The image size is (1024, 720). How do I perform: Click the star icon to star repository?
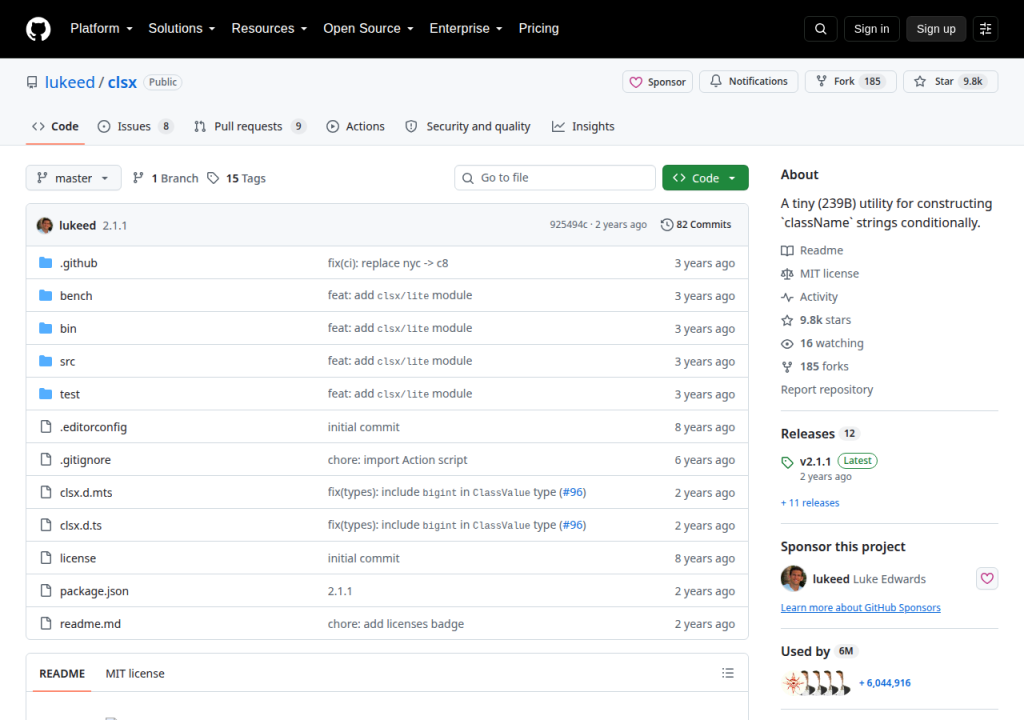[x=920, y=81]
